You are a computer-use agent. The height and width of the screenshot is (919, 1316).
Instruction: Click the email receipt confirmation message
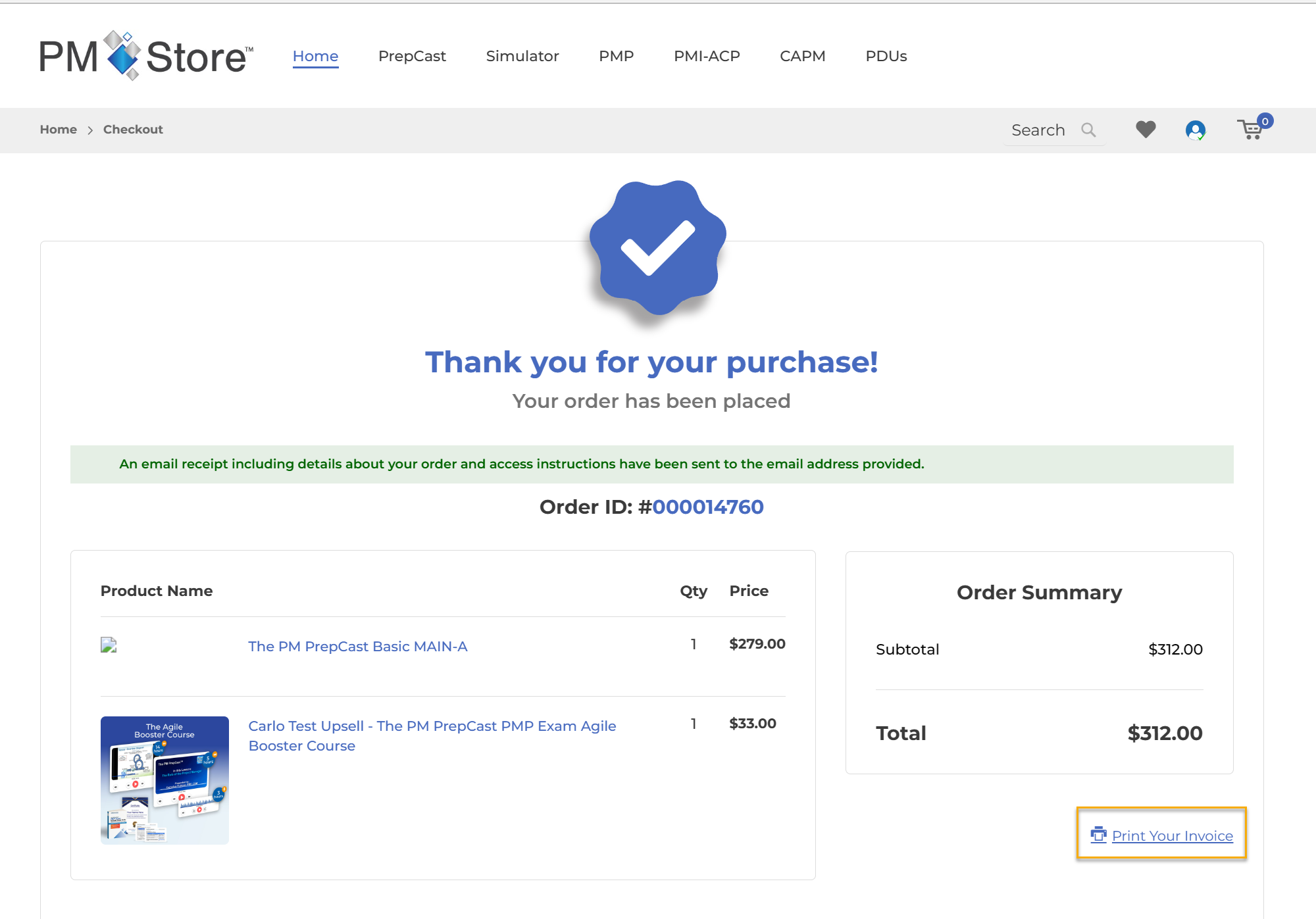click(522, 464)
